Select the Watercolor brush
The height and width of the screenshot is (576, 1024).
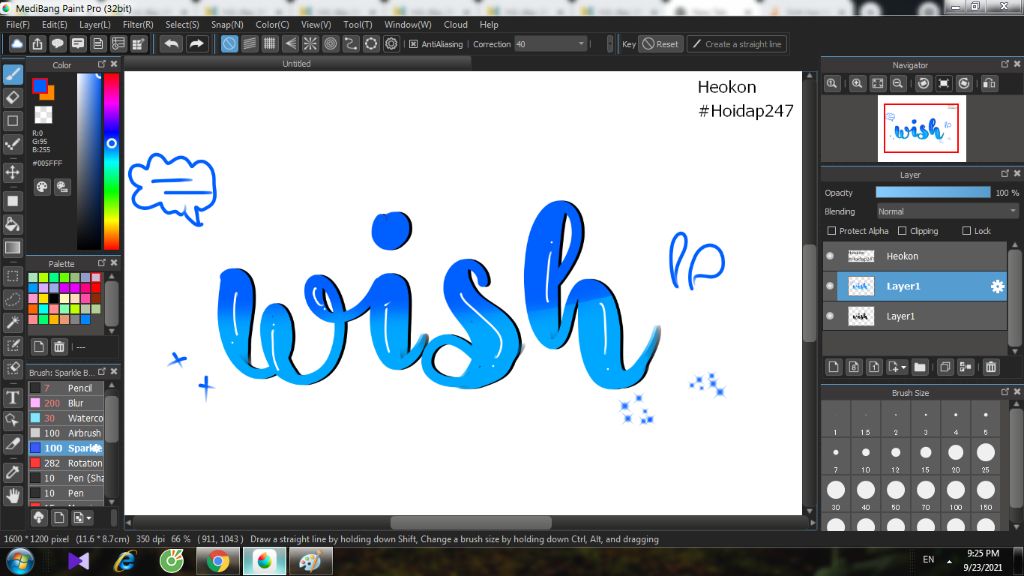point(66,418)
